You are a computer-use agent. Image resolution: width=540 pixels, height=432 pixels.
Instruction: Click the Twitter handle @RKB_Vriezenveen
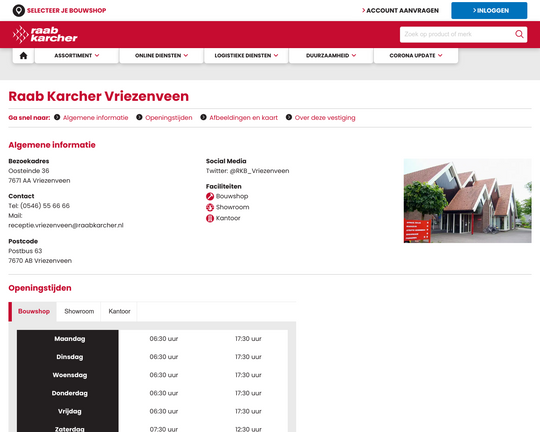[x=259, y=171]
